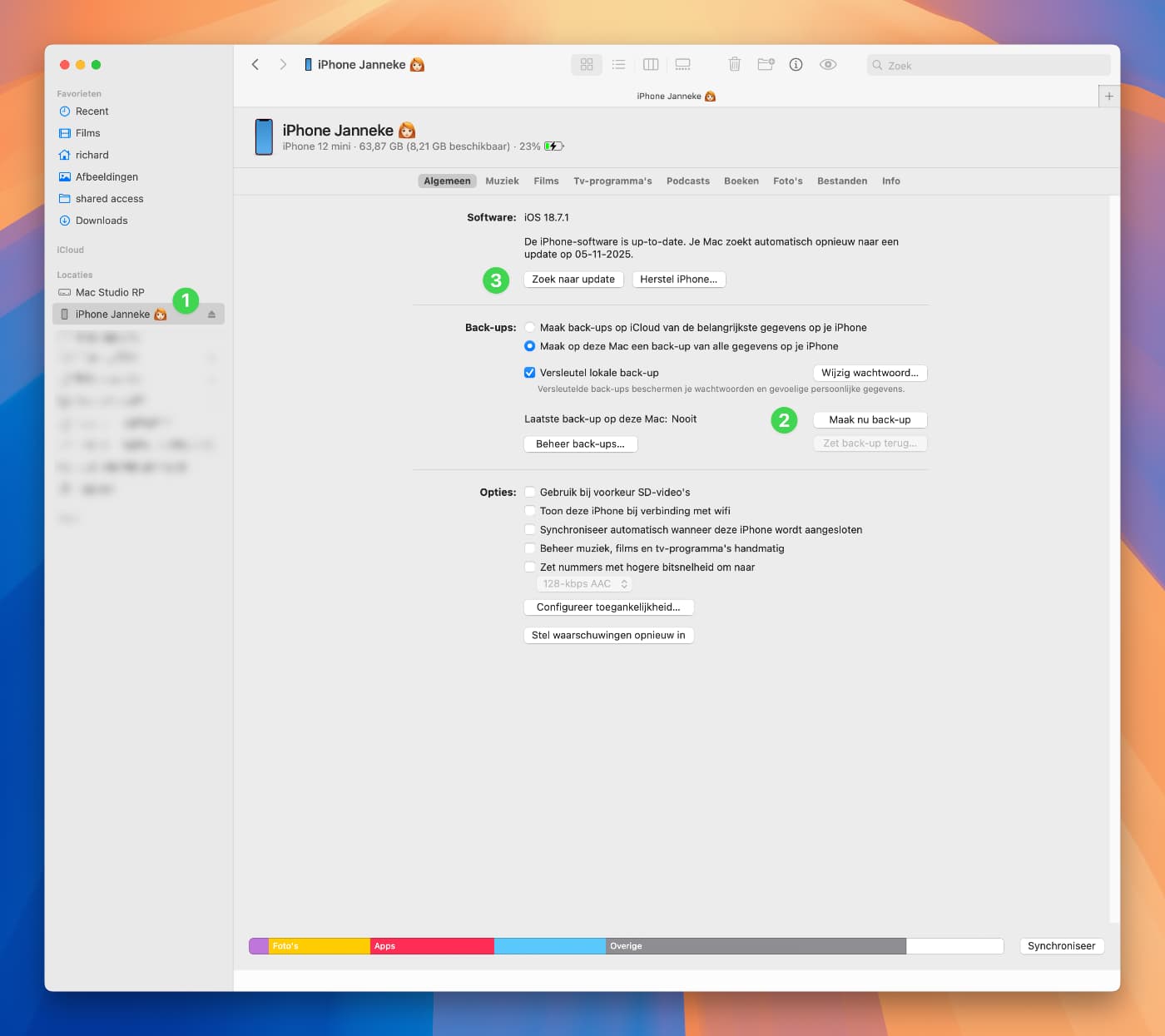Screen dimensions: 1165x1036
Task: Check 'Synchroniseer automatisch wanneer deze iPhone wordt aangesloten'
Action: coord(530,529)
